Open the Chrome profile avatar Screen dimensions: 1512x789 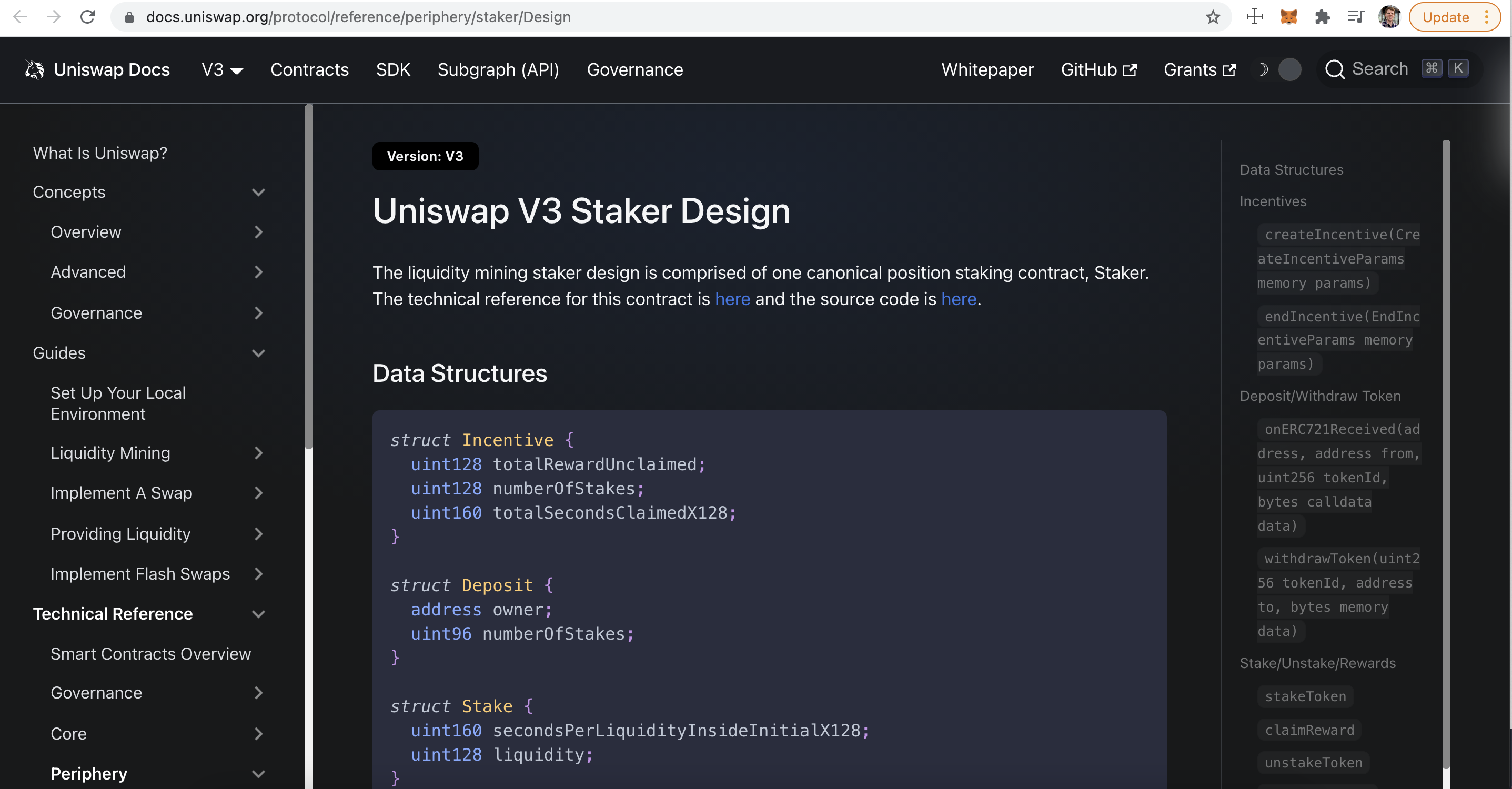(x=1389, y=17)
